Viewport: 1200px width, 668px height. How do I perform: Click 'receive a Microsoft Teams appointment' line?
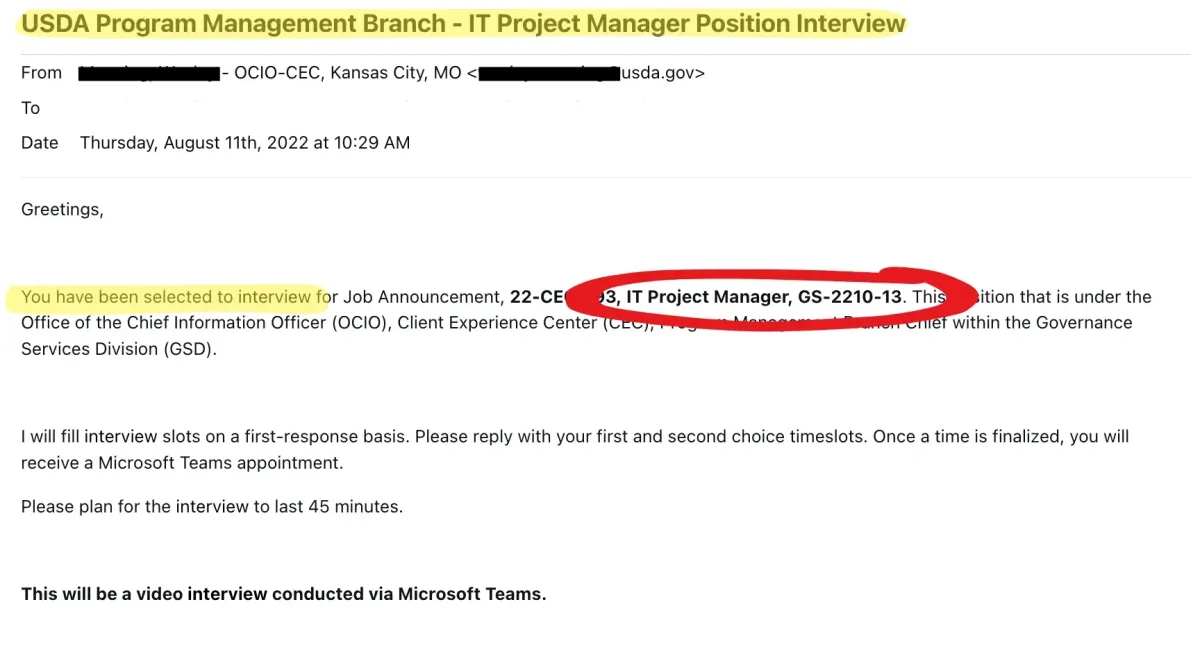181,463
